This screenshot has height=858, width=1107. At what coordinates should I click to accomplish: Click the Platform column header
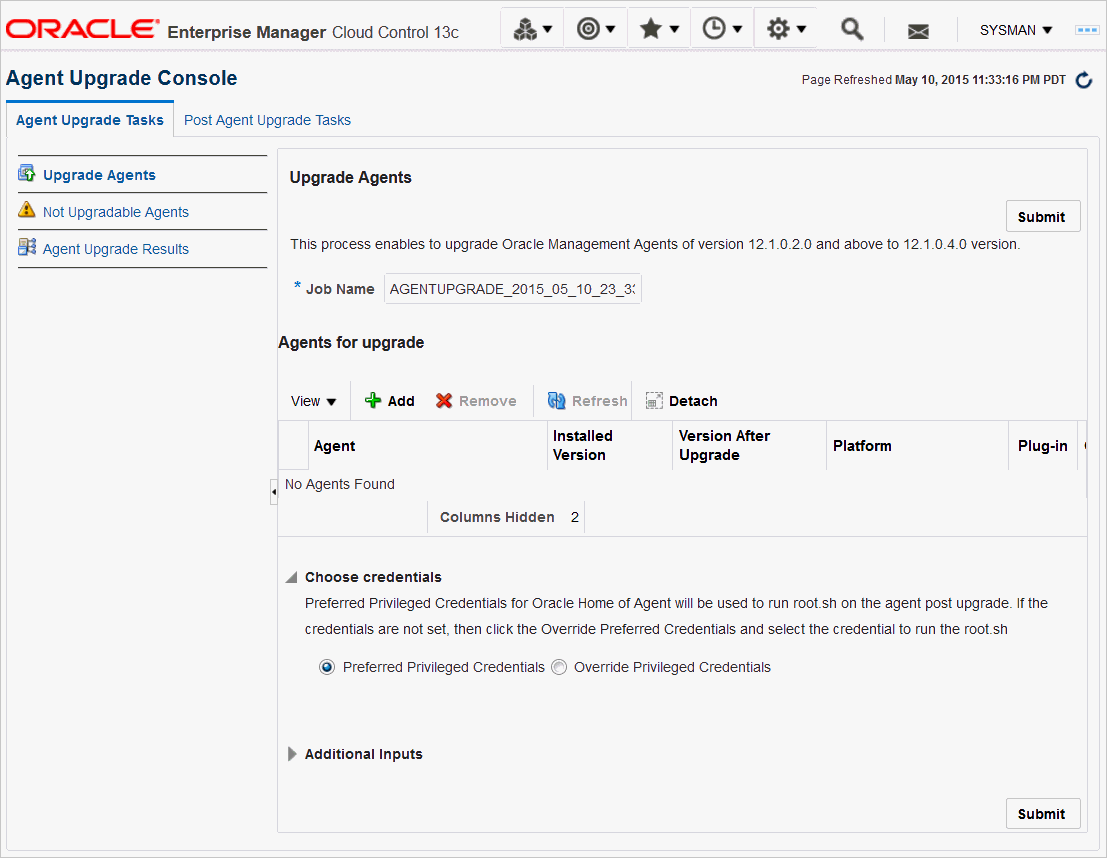coord(918,446)
